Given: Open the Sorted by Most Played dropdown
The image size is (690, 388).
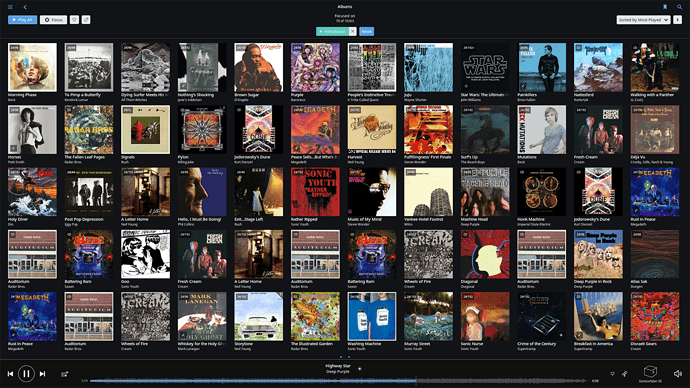Looking at the screenshot, I should (643, 20).
